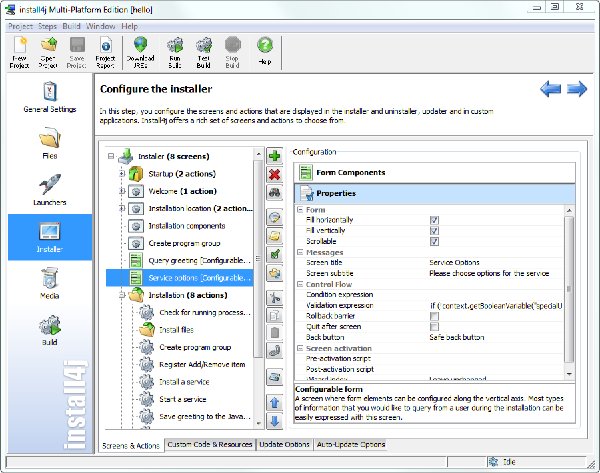The height and width of the screenshot is (473, 600).
Task: Click the move down blue arrow
Action: [x=274, y=421]
